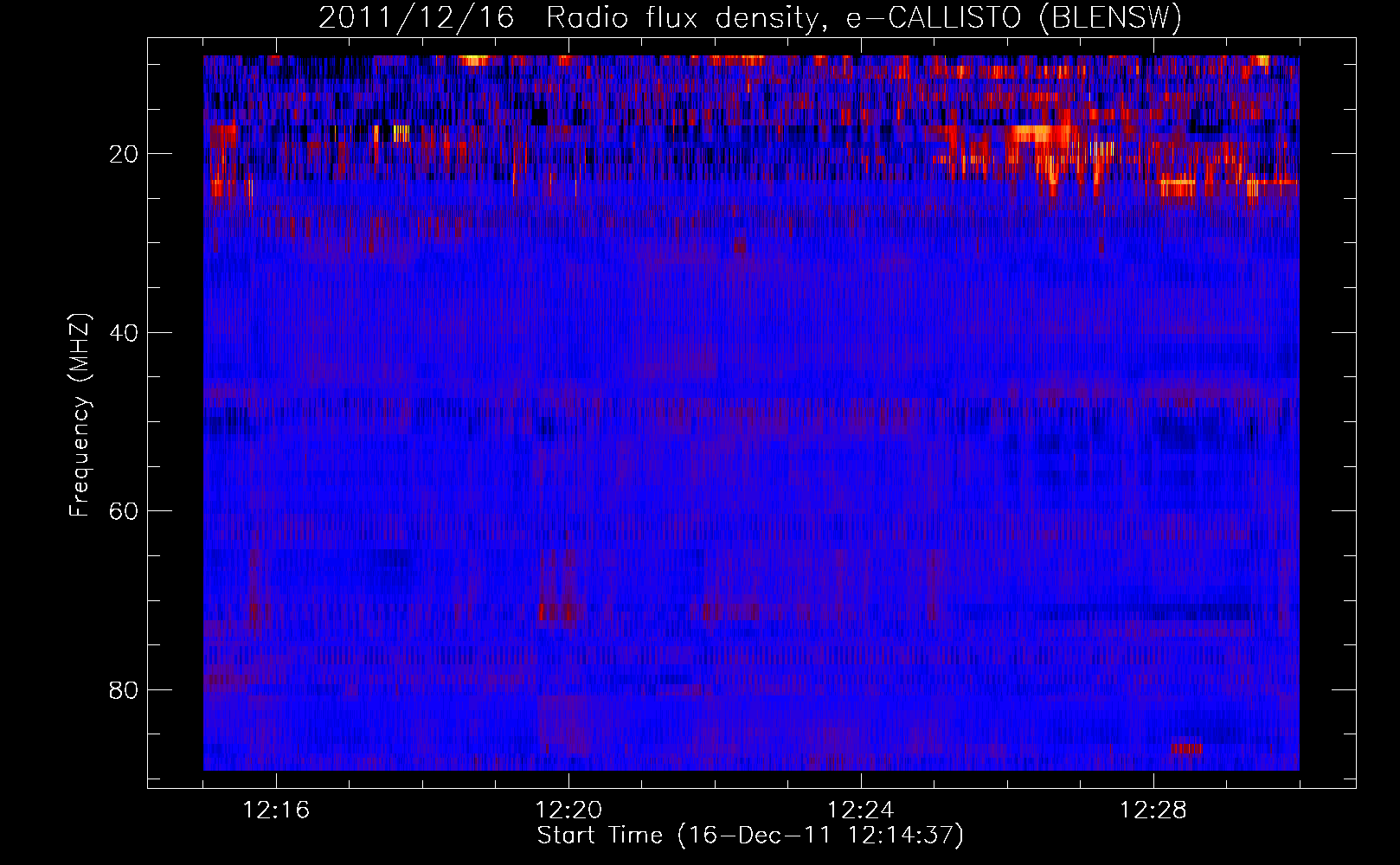Click the 40 MHz frequency tick label
Screen dimensions: 1400x865
click(x=124, y=333)
